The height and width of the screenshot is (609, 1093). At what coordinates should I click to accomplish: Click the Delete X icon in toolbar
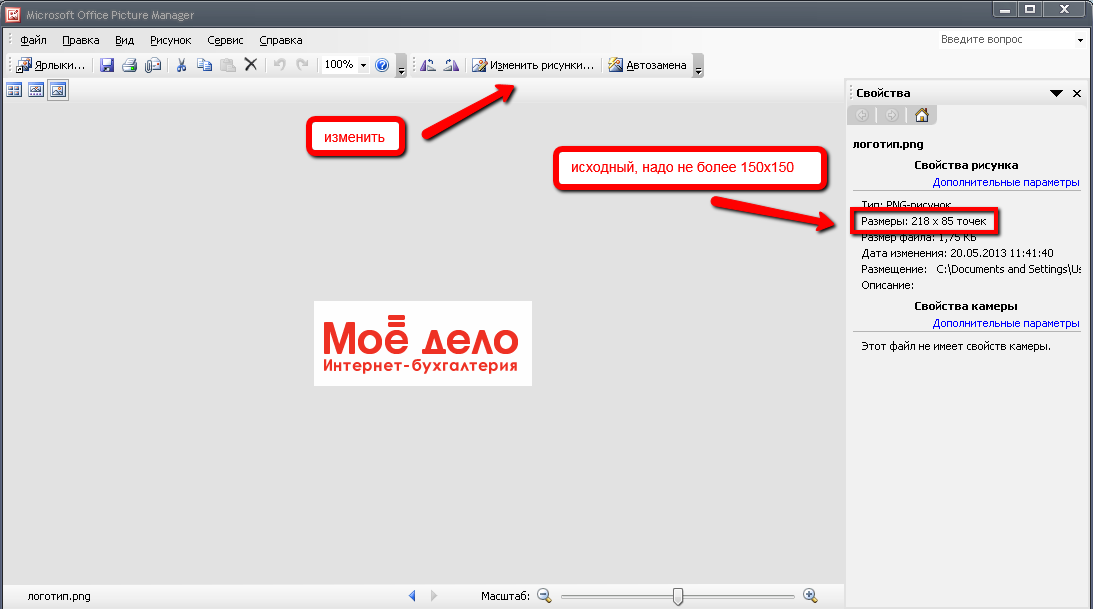[x=251, y=65]
